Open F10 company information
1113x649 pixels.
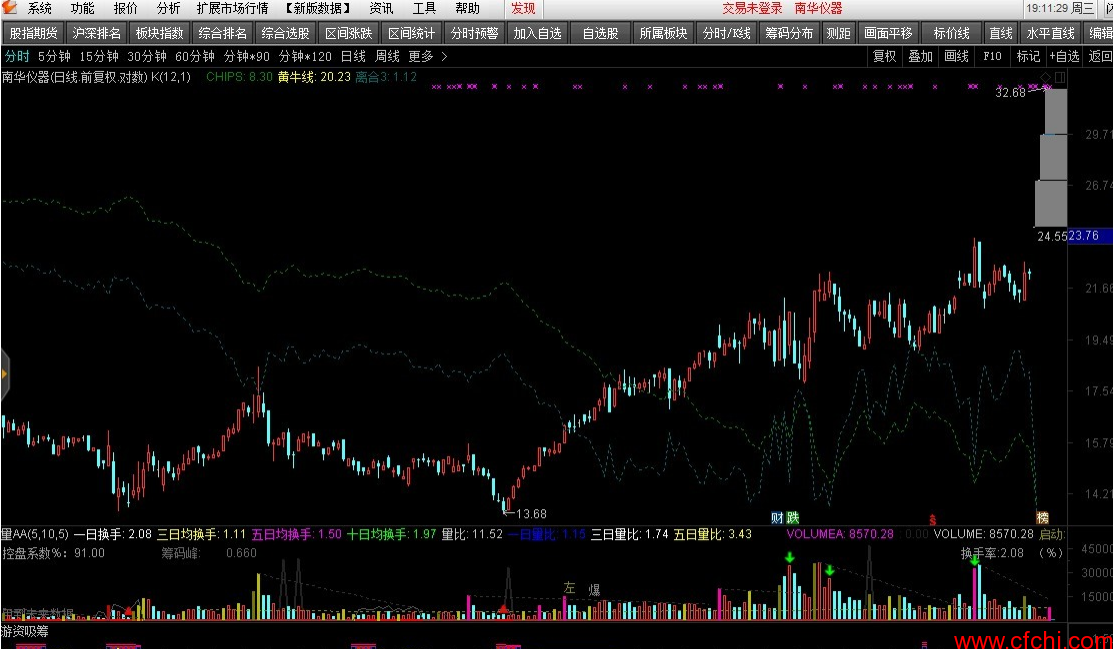(x=991, y=56)
